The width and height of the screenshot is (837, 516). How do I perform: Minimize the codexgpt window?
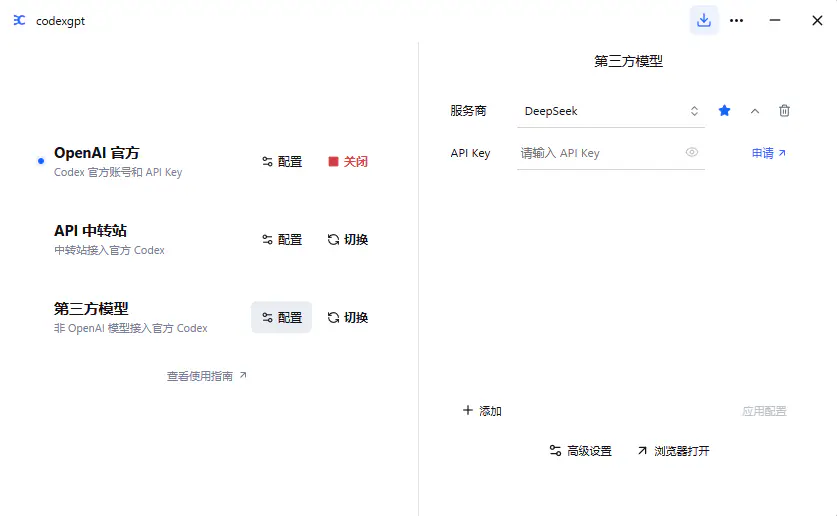click(x=775, y=20)
